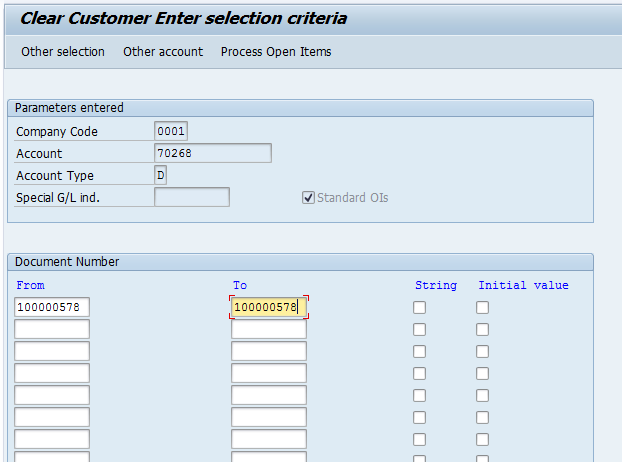Viewport: 622px width, 462px height.
Task: Focus the sixth From document field
Action: pyautogui.click(x=52, y=417)
